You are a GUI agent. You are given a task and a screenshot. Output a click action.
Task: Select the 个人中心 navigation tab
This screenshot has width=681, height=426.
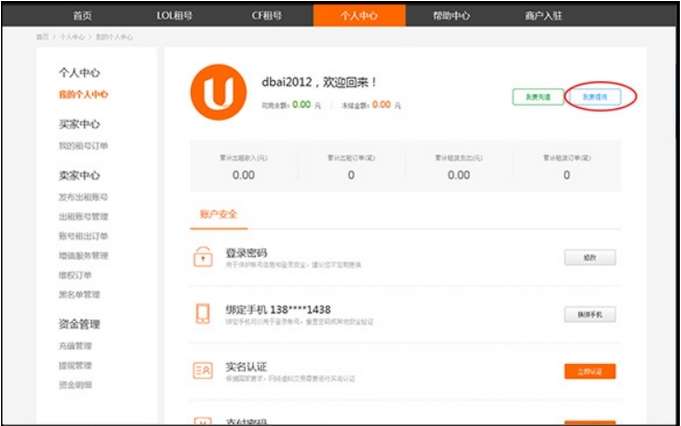359,16
